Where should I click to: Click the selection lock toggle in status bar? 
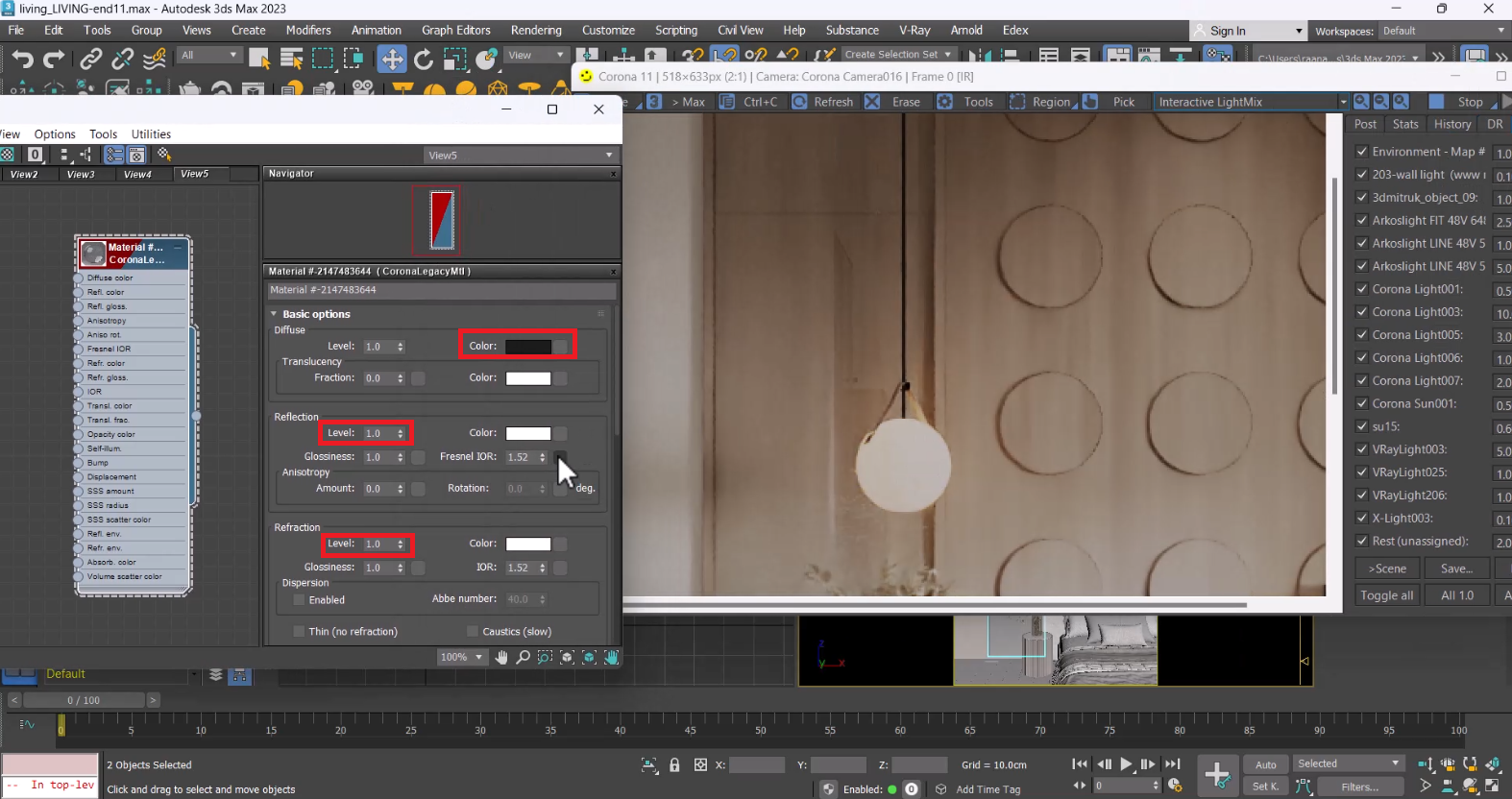click(x=674, y=765)
